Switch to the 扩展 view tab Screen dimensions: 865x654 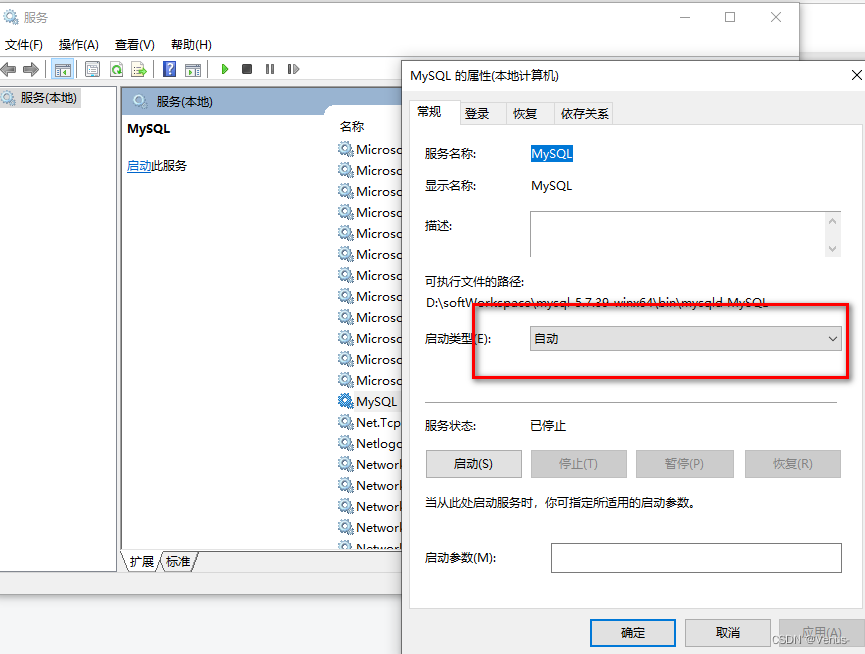coord(141,561)
